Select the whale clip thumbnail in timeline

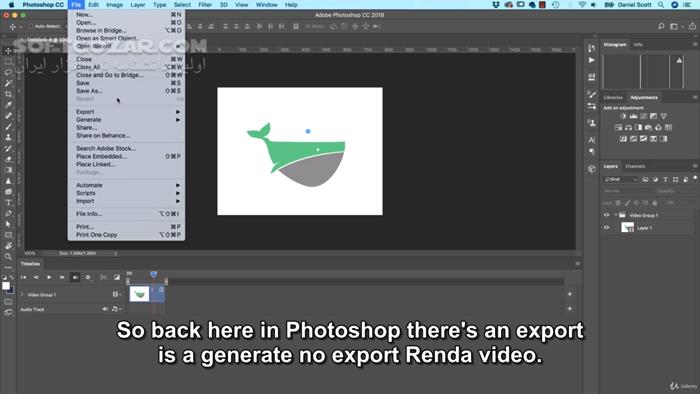[x=139, y=294]
